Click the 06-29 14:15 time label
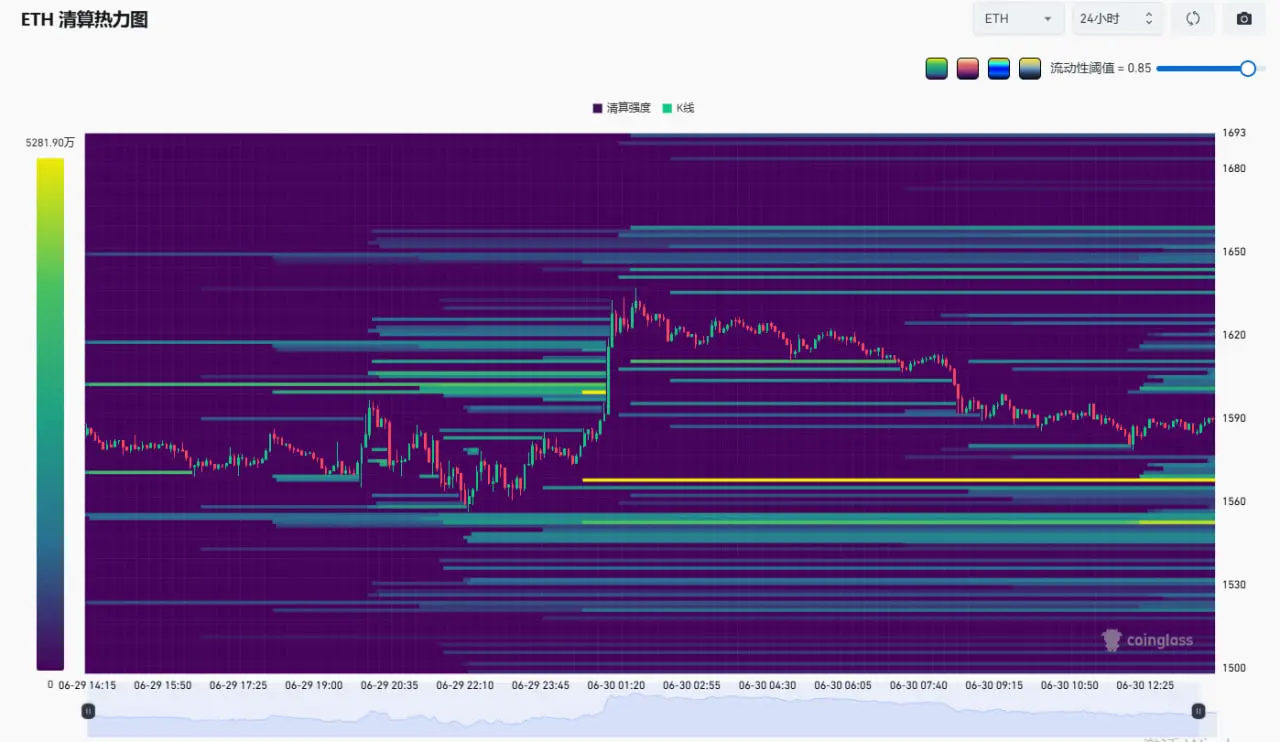This screenshot has height=742, width=1280. [x=87, y=685]
